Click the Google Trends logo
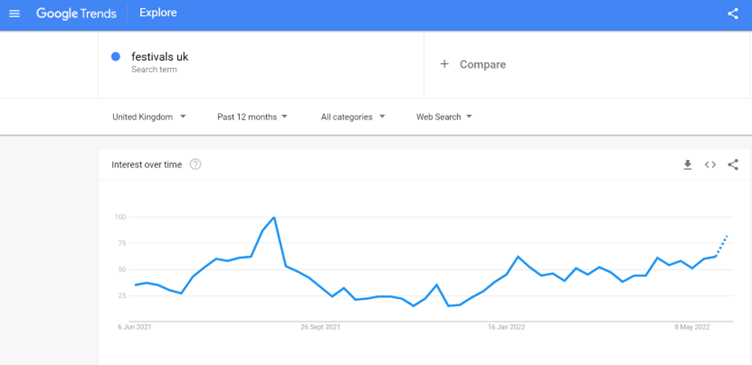 [76, 13]
